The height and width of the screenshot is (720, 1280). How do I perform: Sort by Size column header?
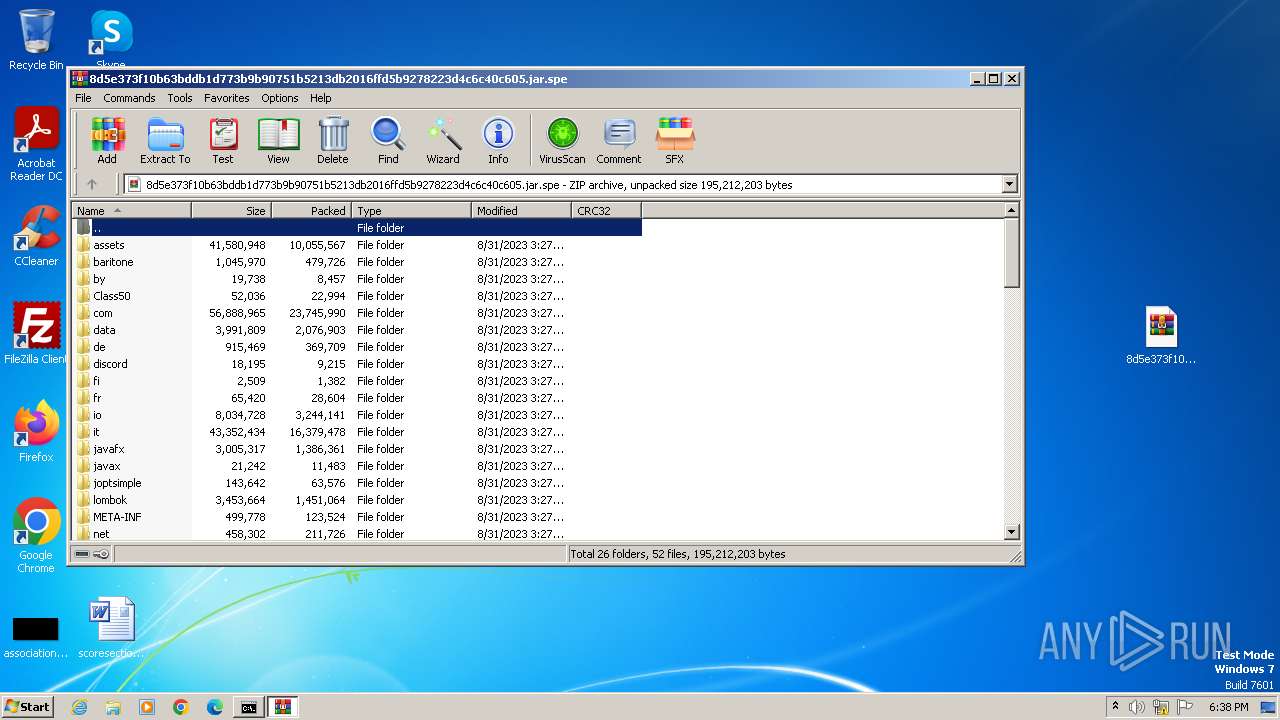pyautogui.click(x=231, y=210)
